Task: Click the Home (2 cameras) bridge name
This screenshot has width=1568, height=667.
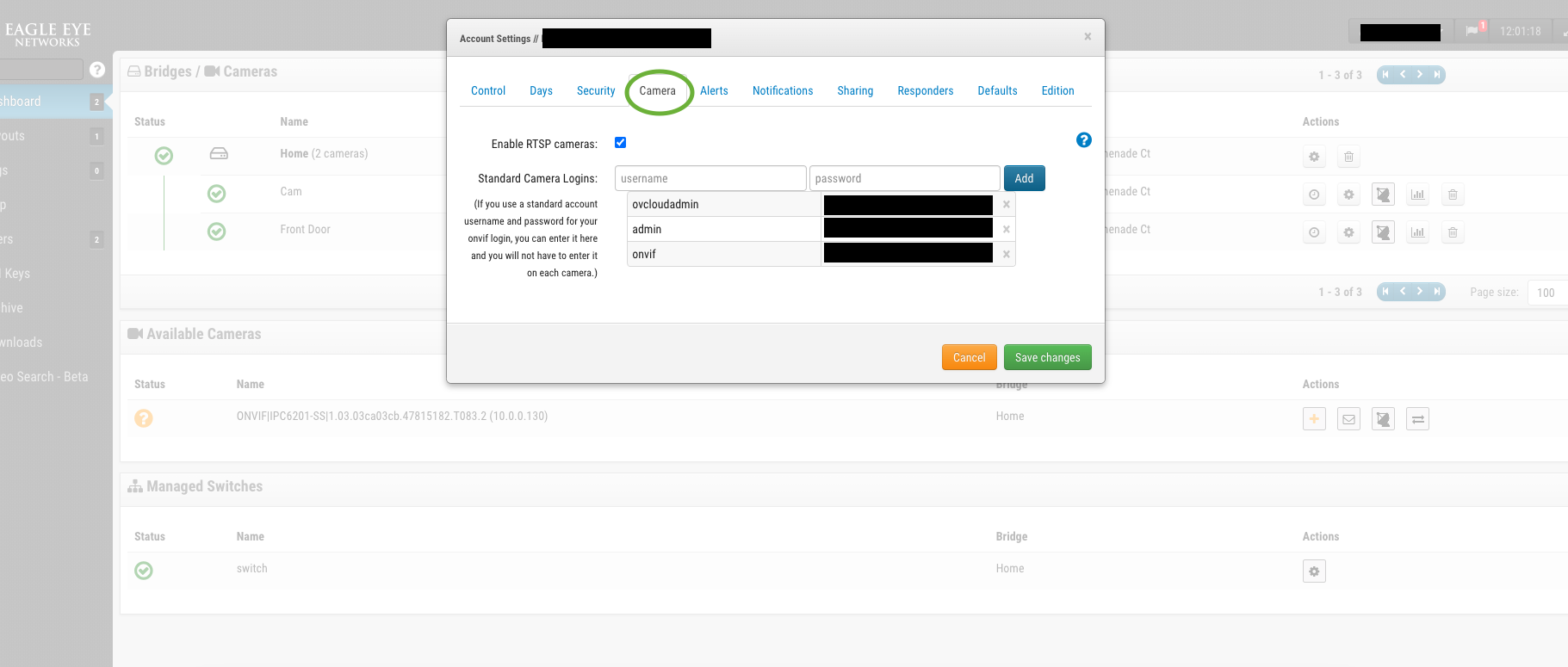Action: pyautogui.click(x=324, y=154)
